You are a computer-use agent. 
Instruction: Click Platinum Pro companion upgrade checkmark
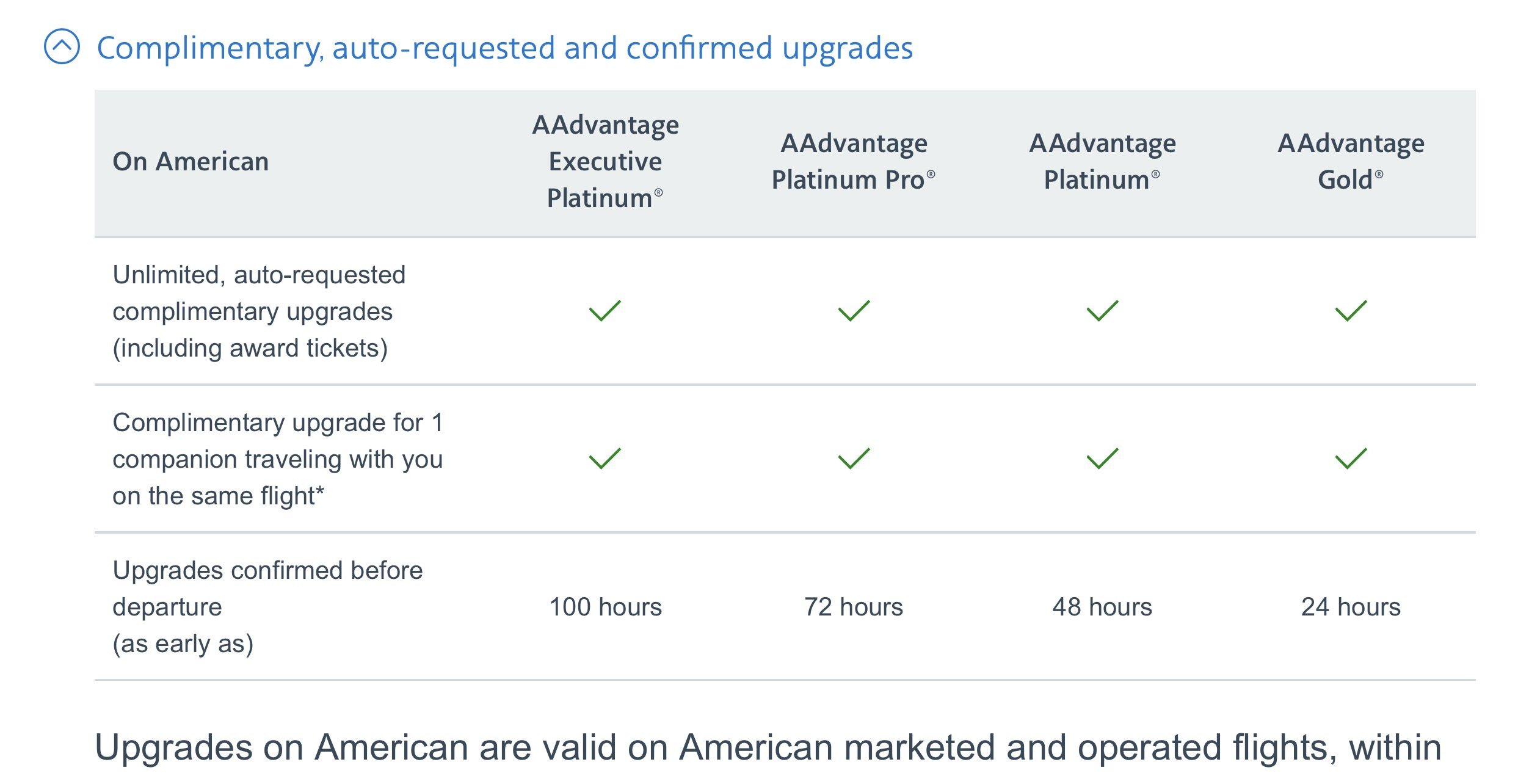[x=854, y=459]
